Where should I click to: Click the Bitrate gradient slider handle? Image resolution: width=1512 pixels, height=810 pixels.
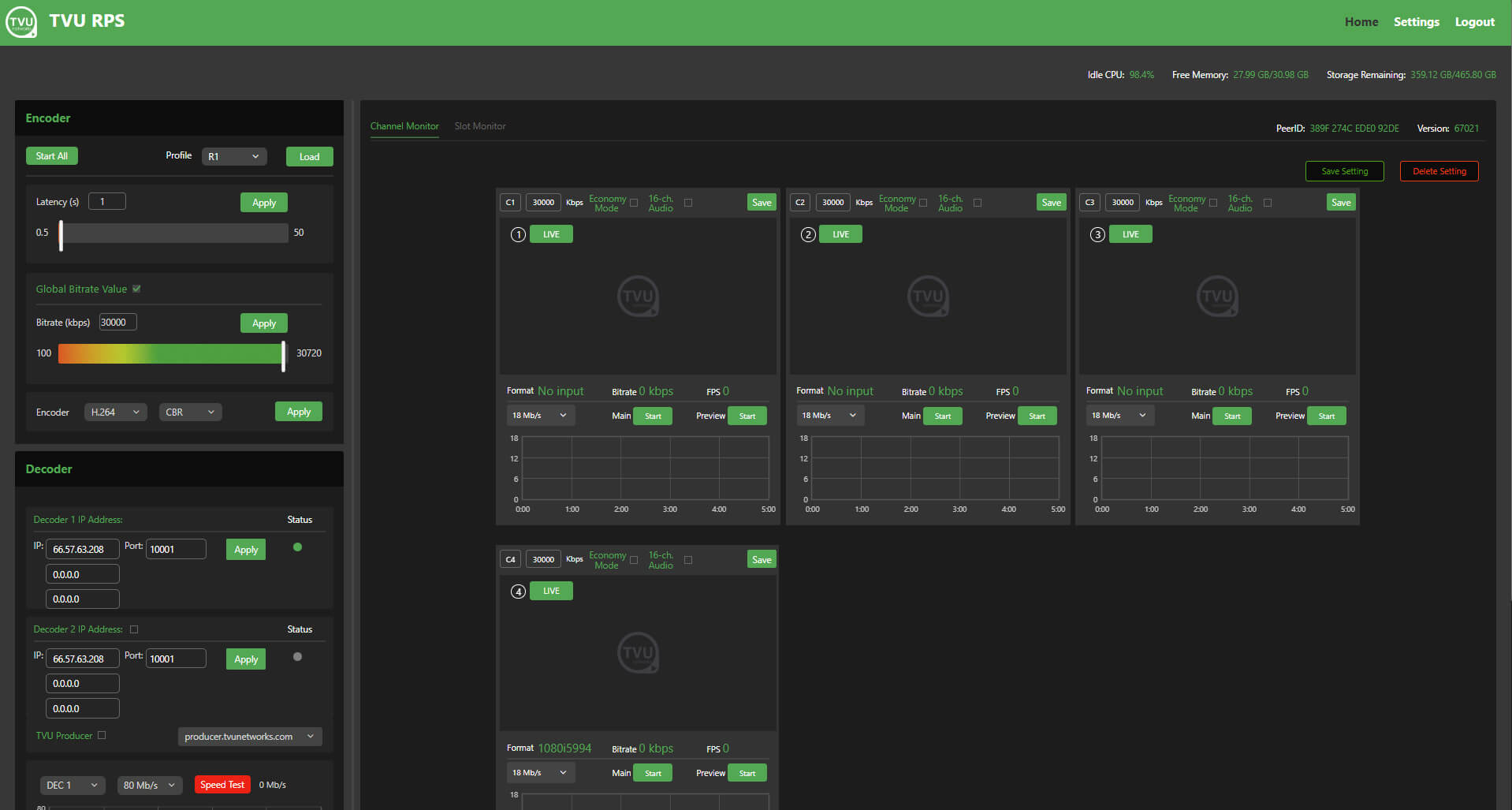284,356
